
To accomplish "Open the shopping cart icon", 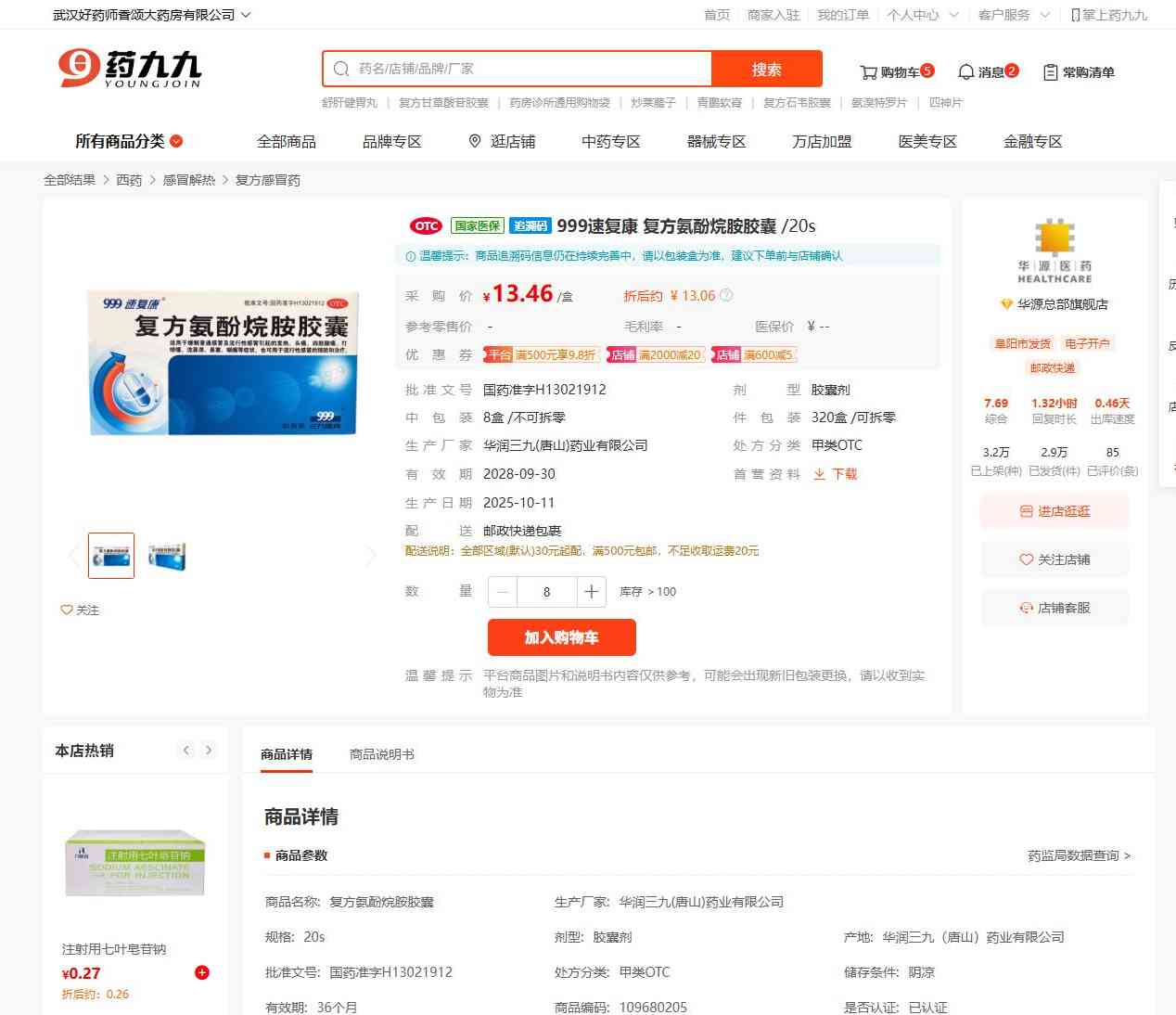I will coord(869,72).
